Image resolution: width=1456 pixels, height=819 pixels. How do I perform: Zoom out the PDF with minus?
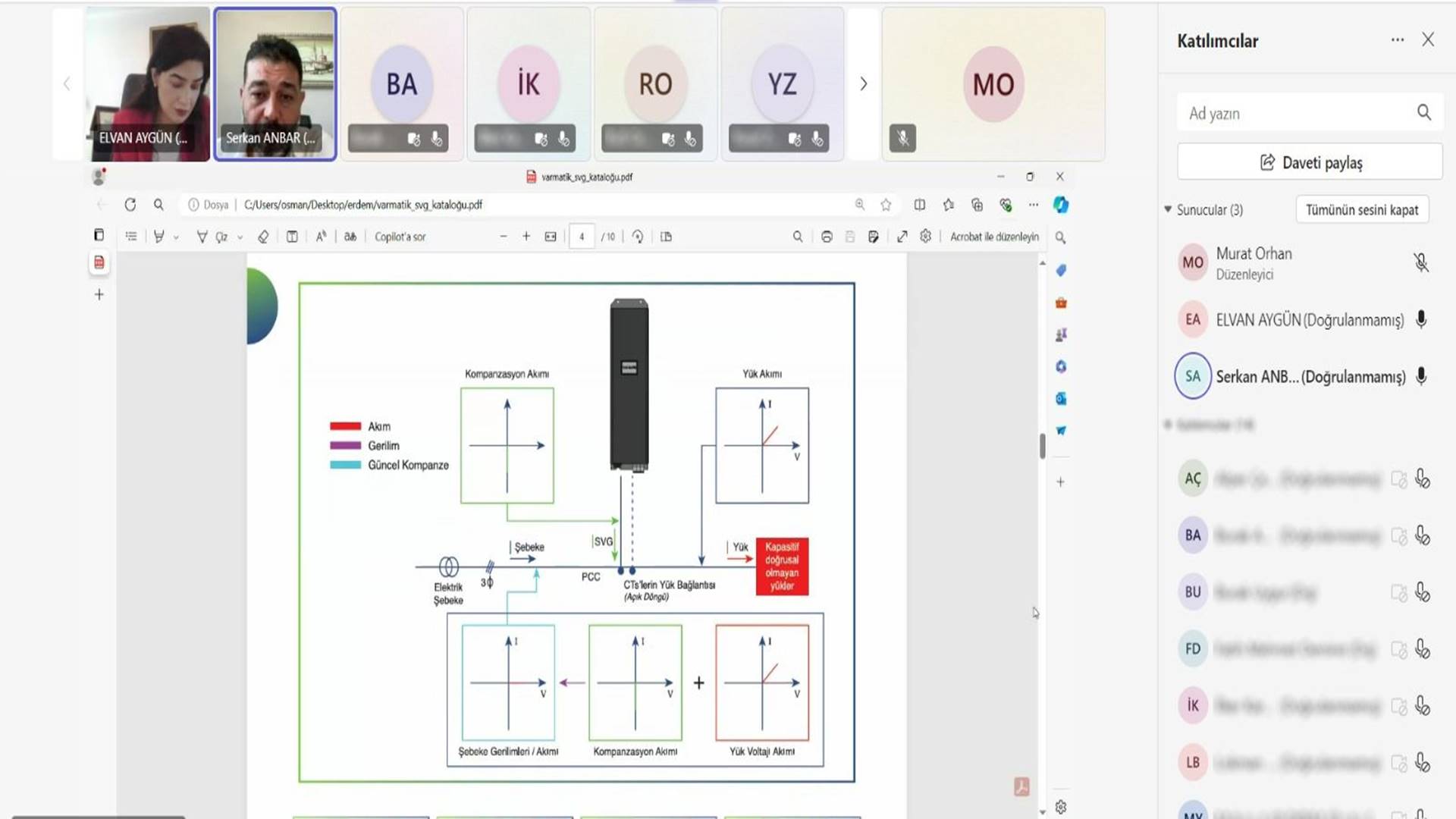click(x=504, y=237)
